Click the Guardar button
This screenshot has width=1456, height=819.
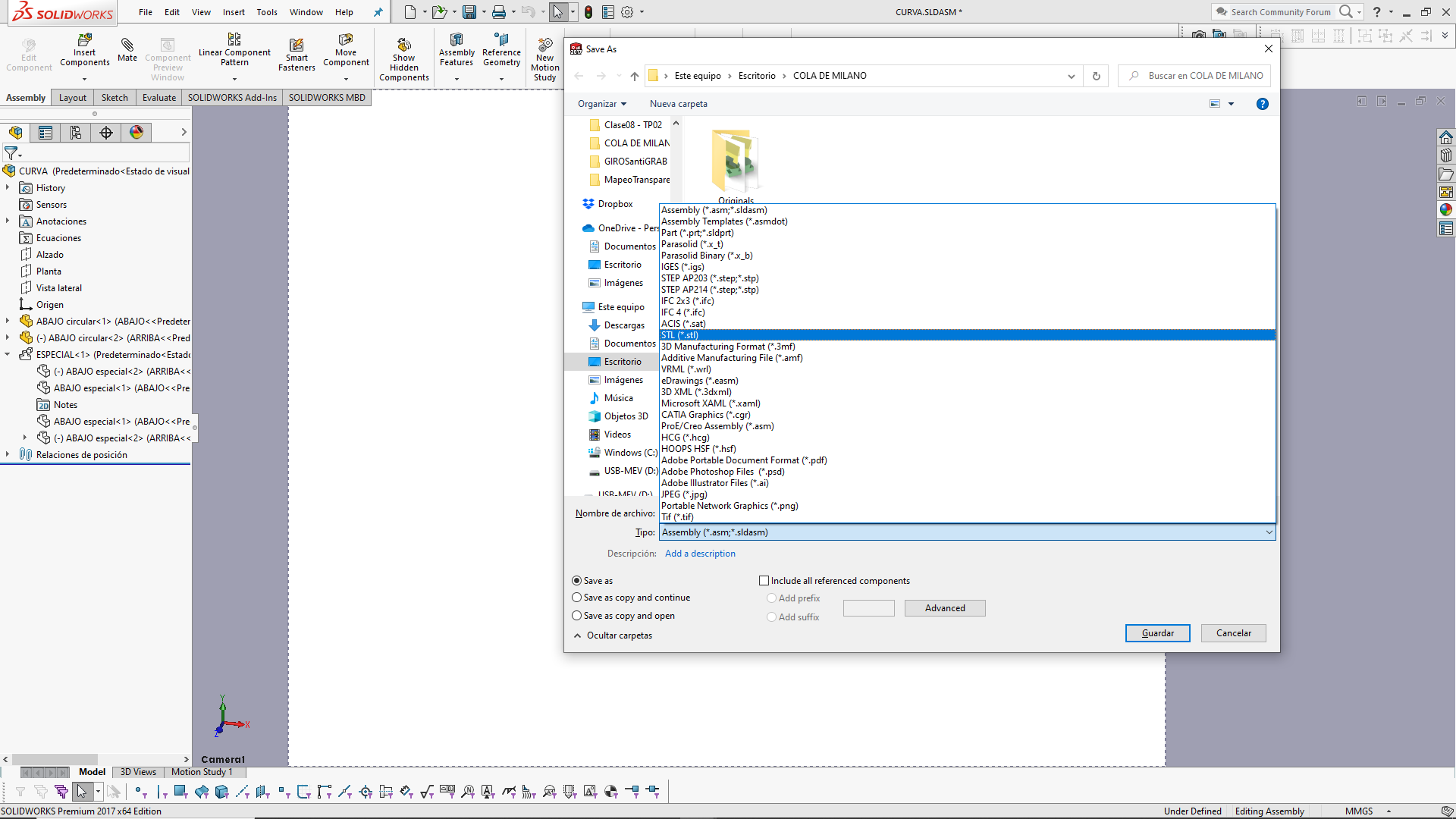1157,633
